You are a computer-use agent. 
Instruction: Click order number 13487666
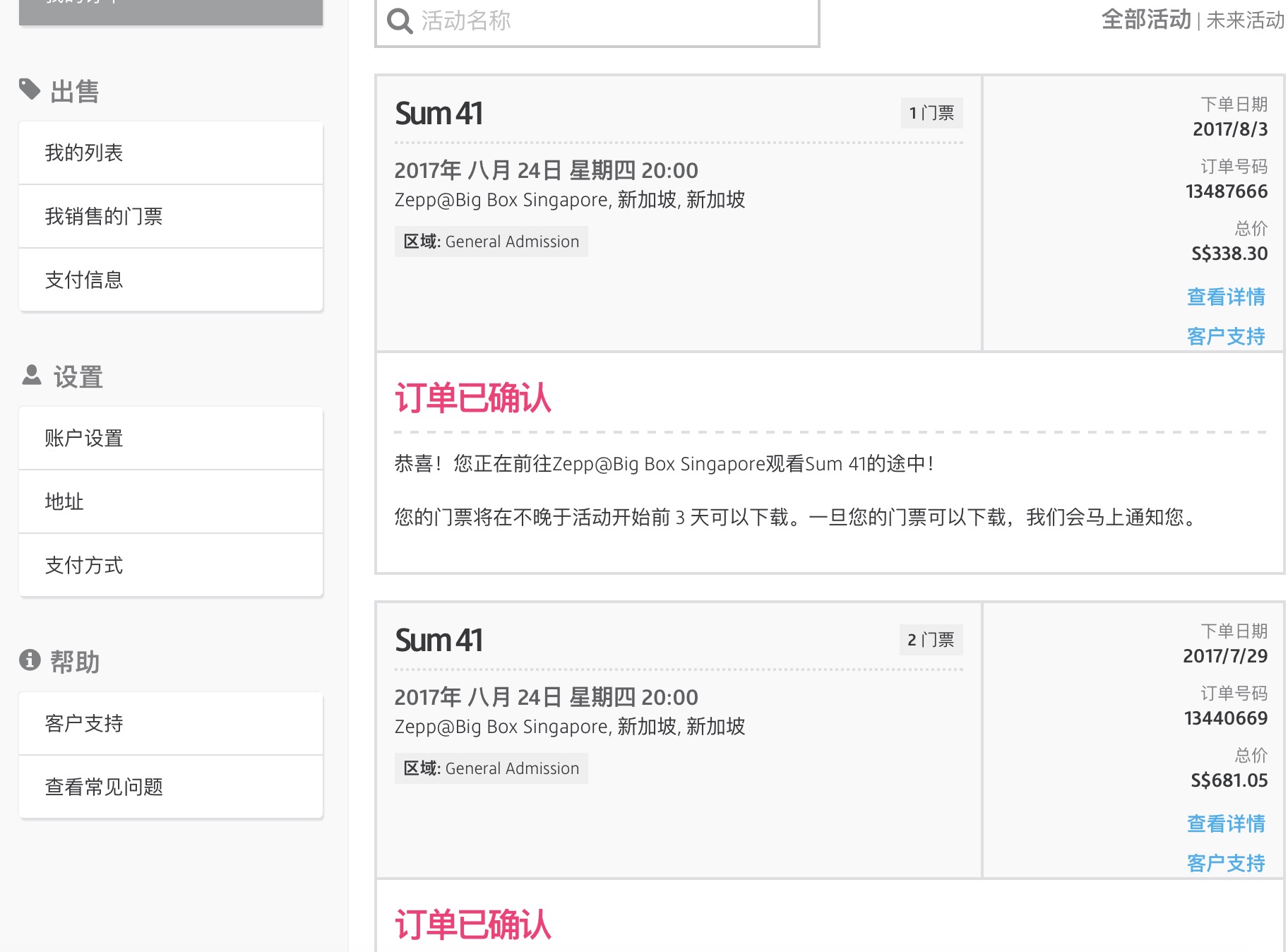tap(1227, 191)
